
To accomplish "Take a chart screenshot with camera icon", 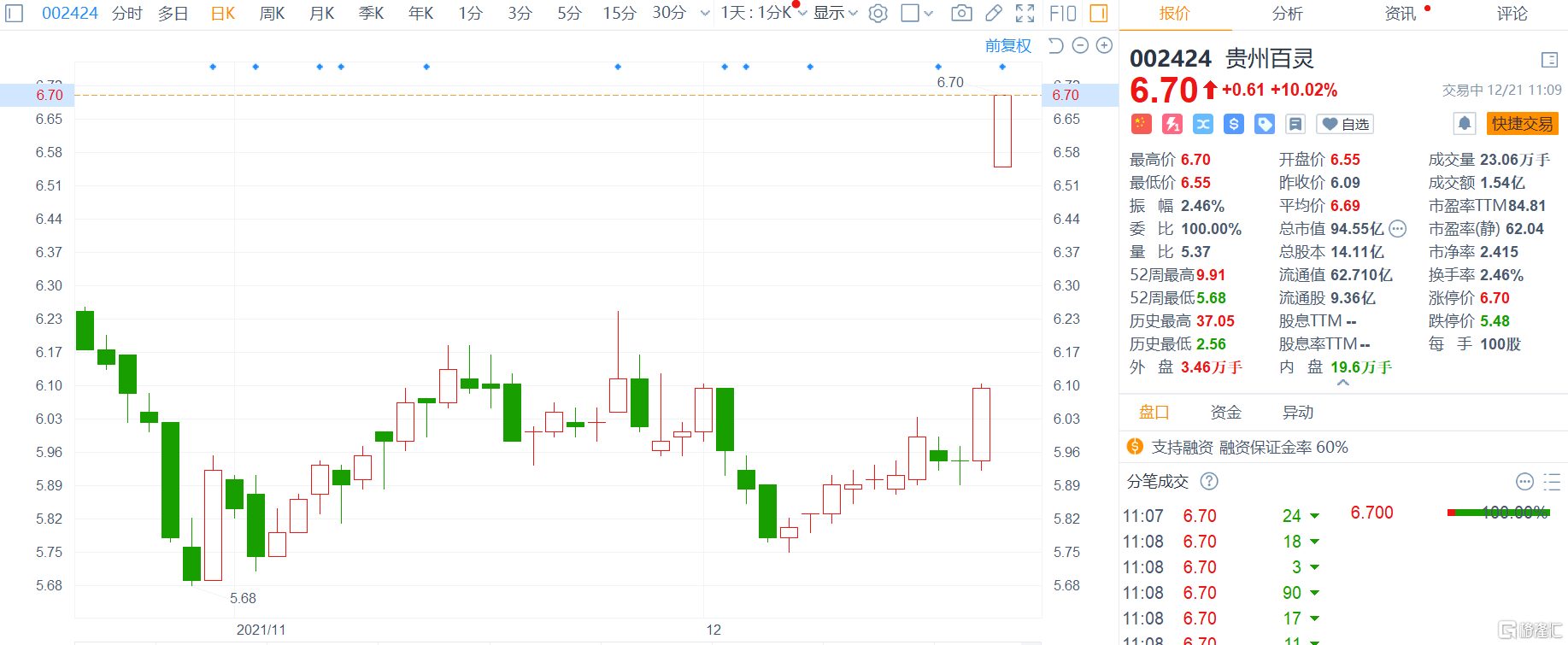I will 961,13.
